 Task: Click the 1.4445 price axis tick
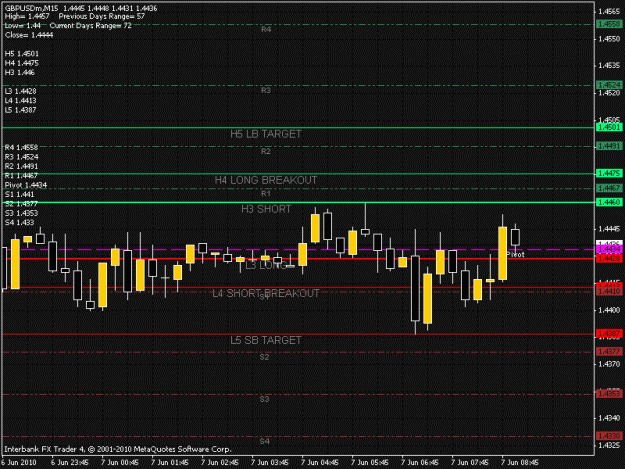pyautogui.click(x=610, y=229)
